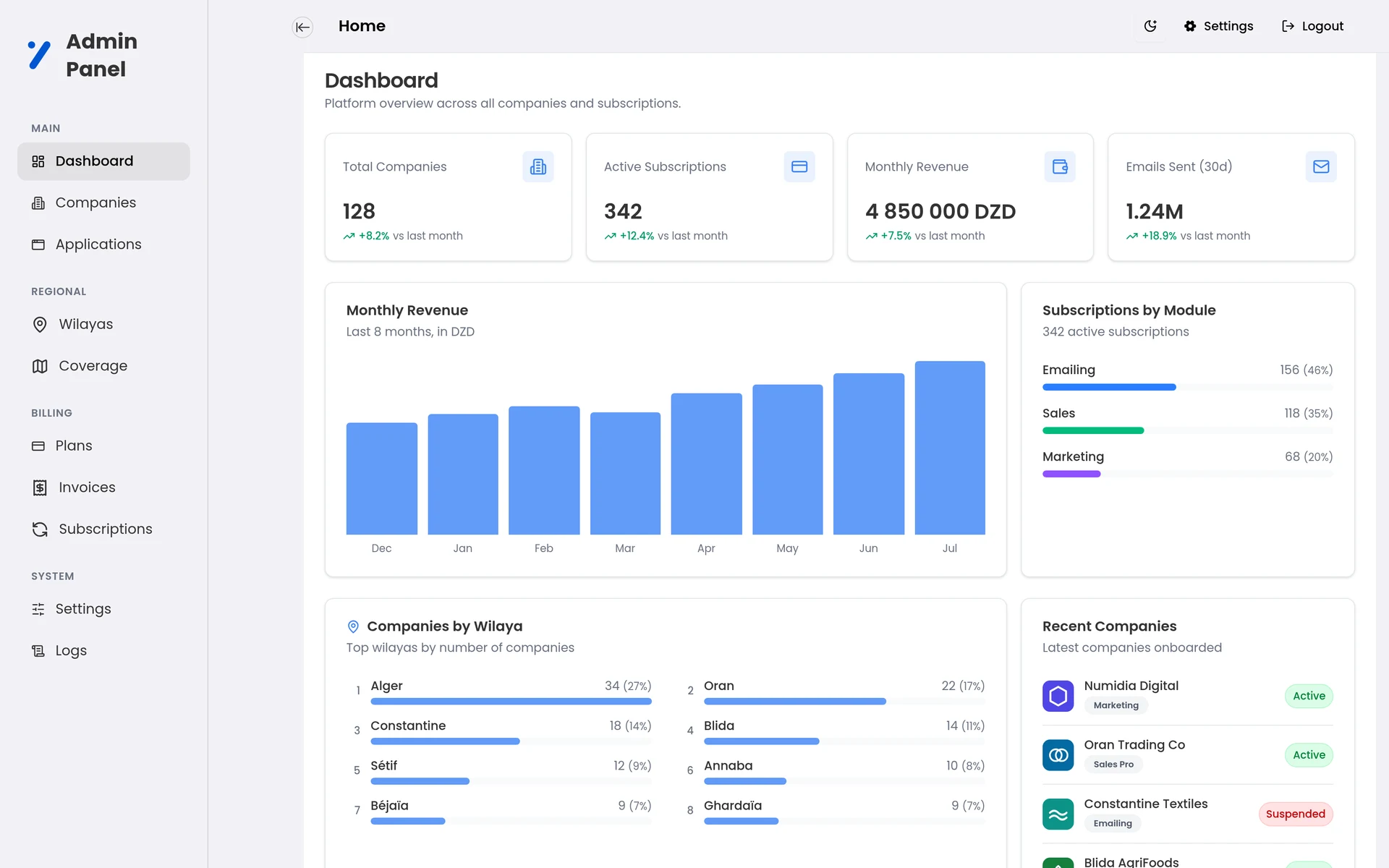Viewport: 1389px width, 868px height.
Task: Open system Settings in the sidebar
Action: click(103, 609)
